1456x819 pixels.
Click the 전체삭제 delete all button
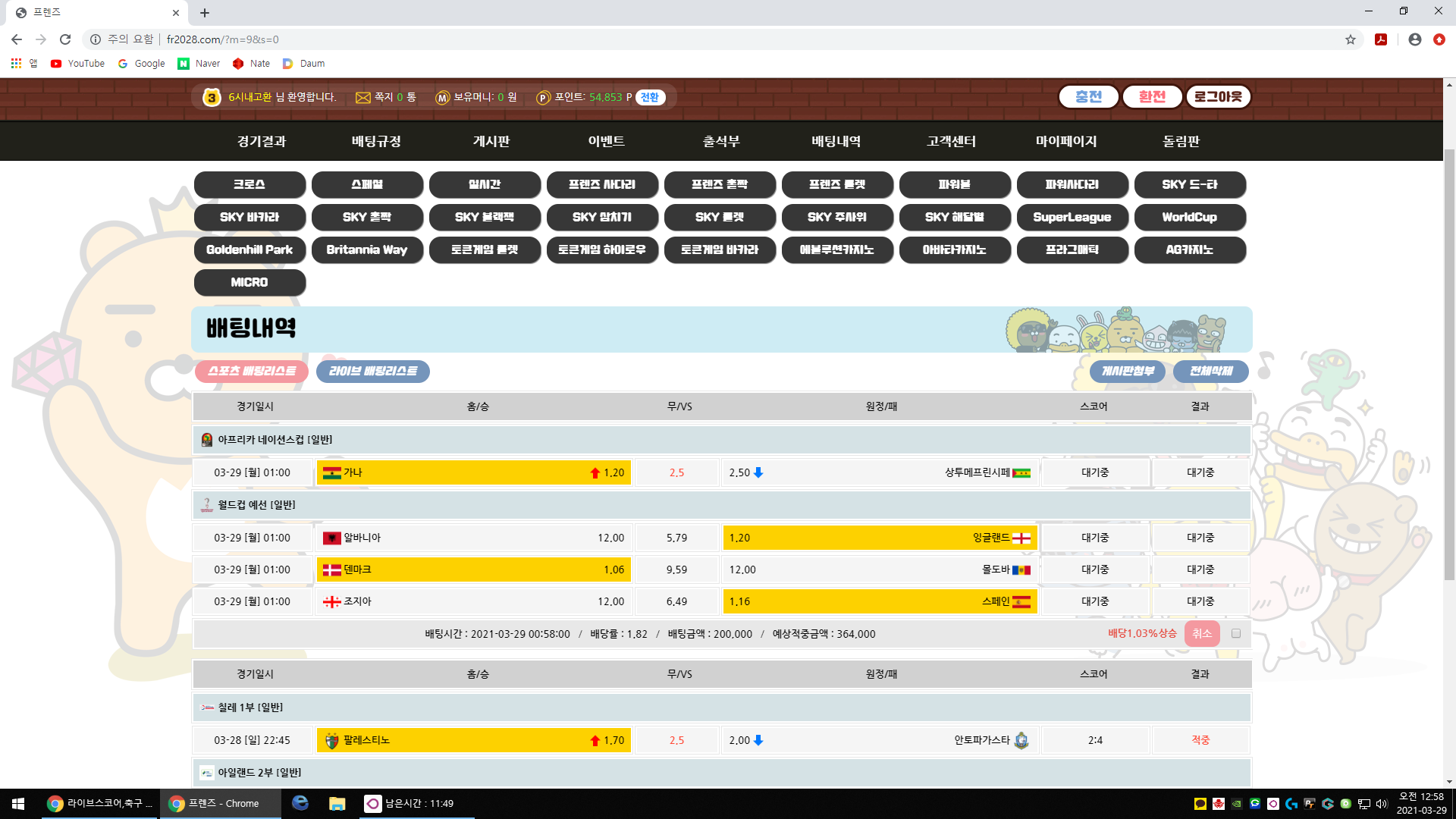[x=1210, y=371]
